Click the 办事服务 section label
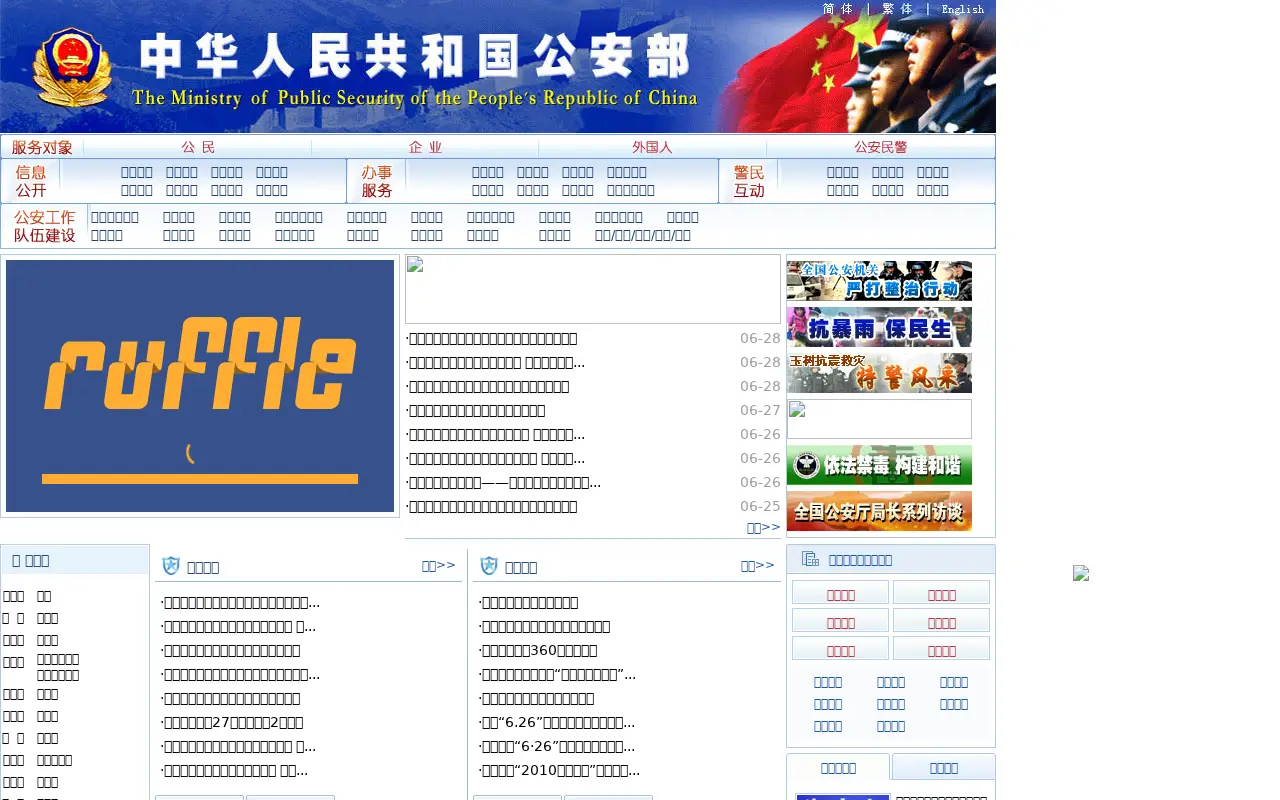 (x=377, y=181)
